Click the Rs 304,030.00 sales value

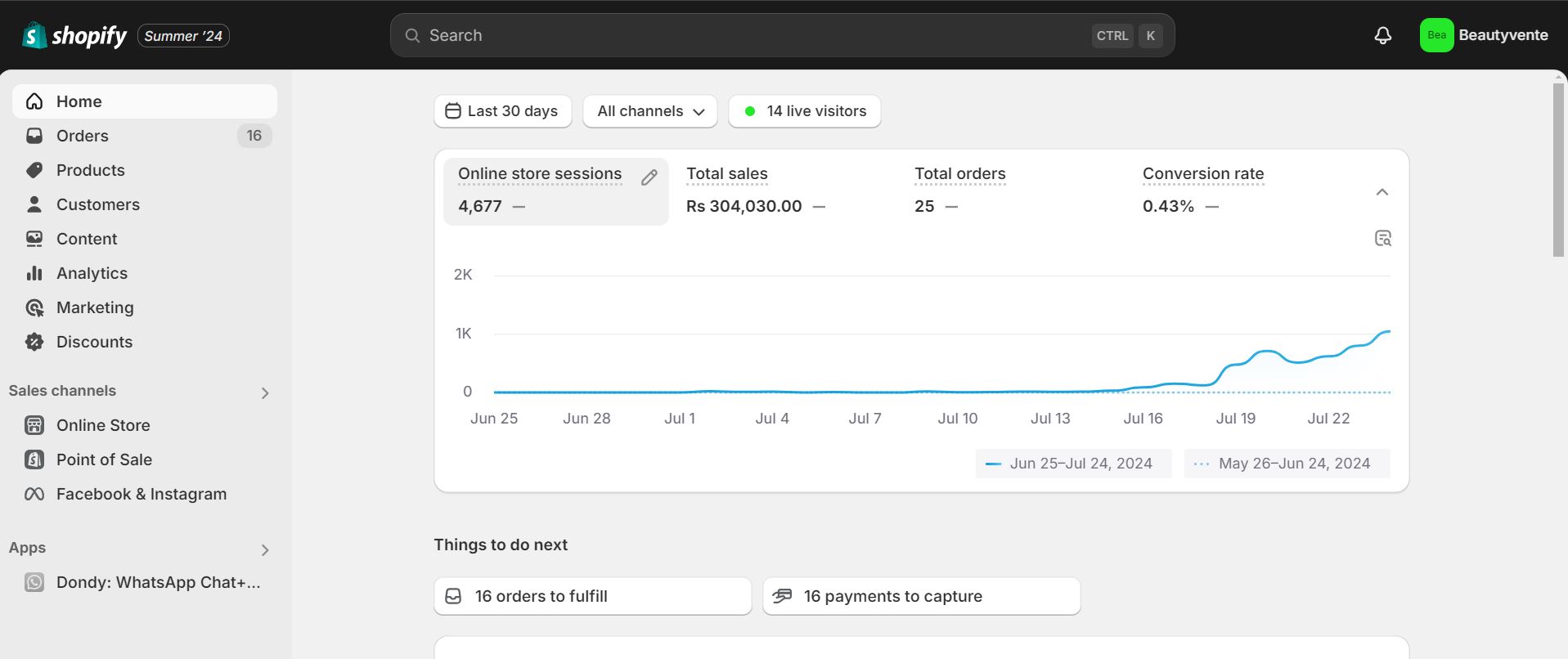tap(744, 206)
